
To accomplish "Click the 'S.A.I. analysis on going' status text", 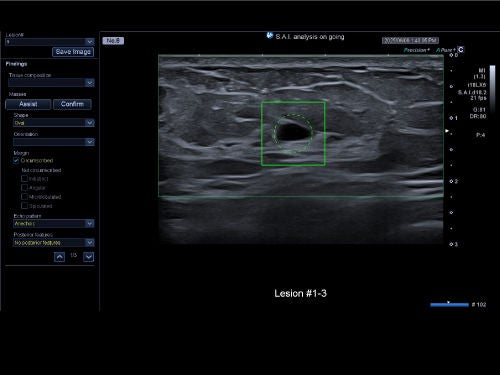I will (310, 37).
